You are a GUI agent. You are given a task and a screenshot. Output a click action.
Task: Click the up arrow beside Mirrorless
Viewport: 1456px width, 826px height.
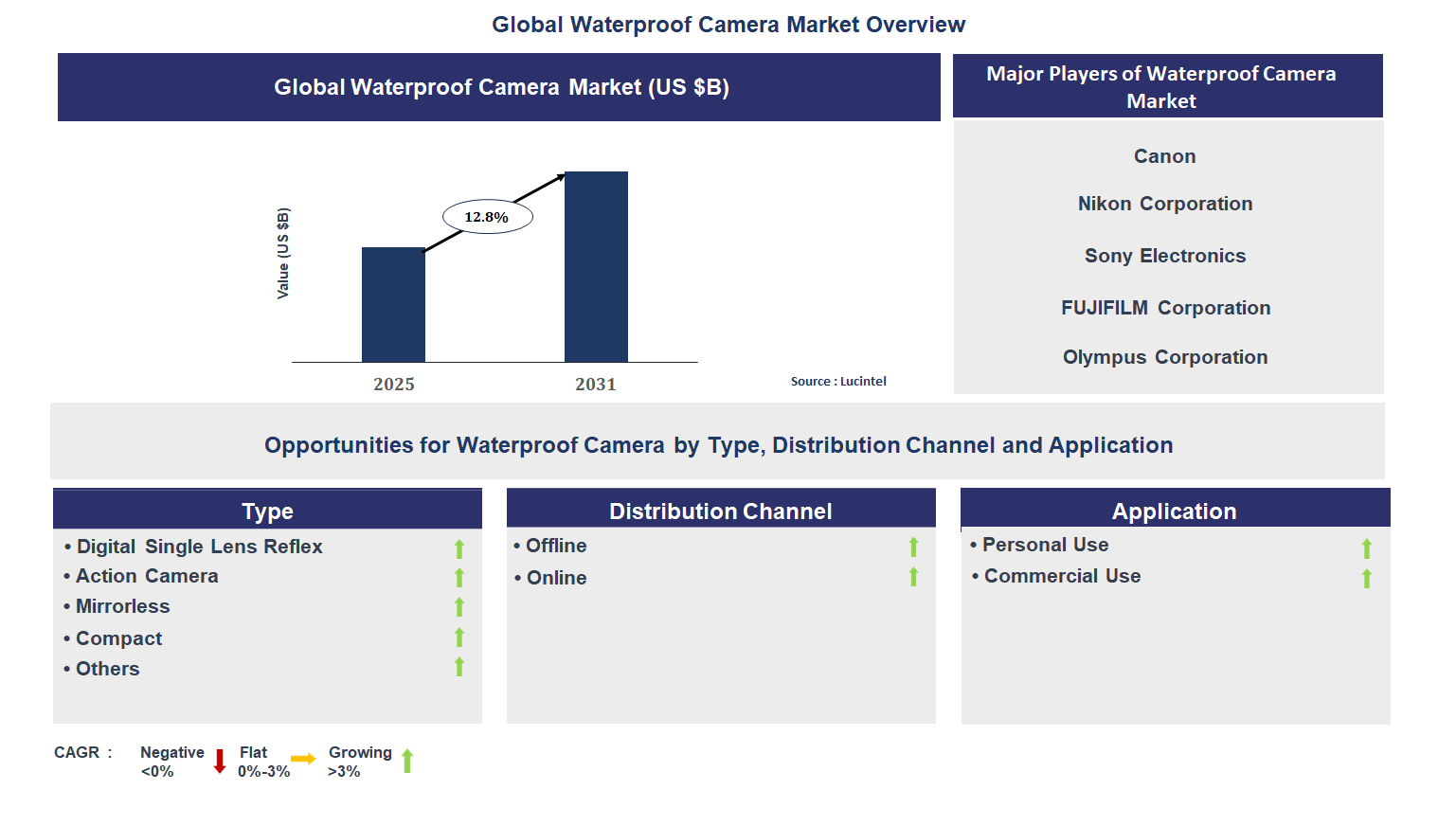(458, 607)
